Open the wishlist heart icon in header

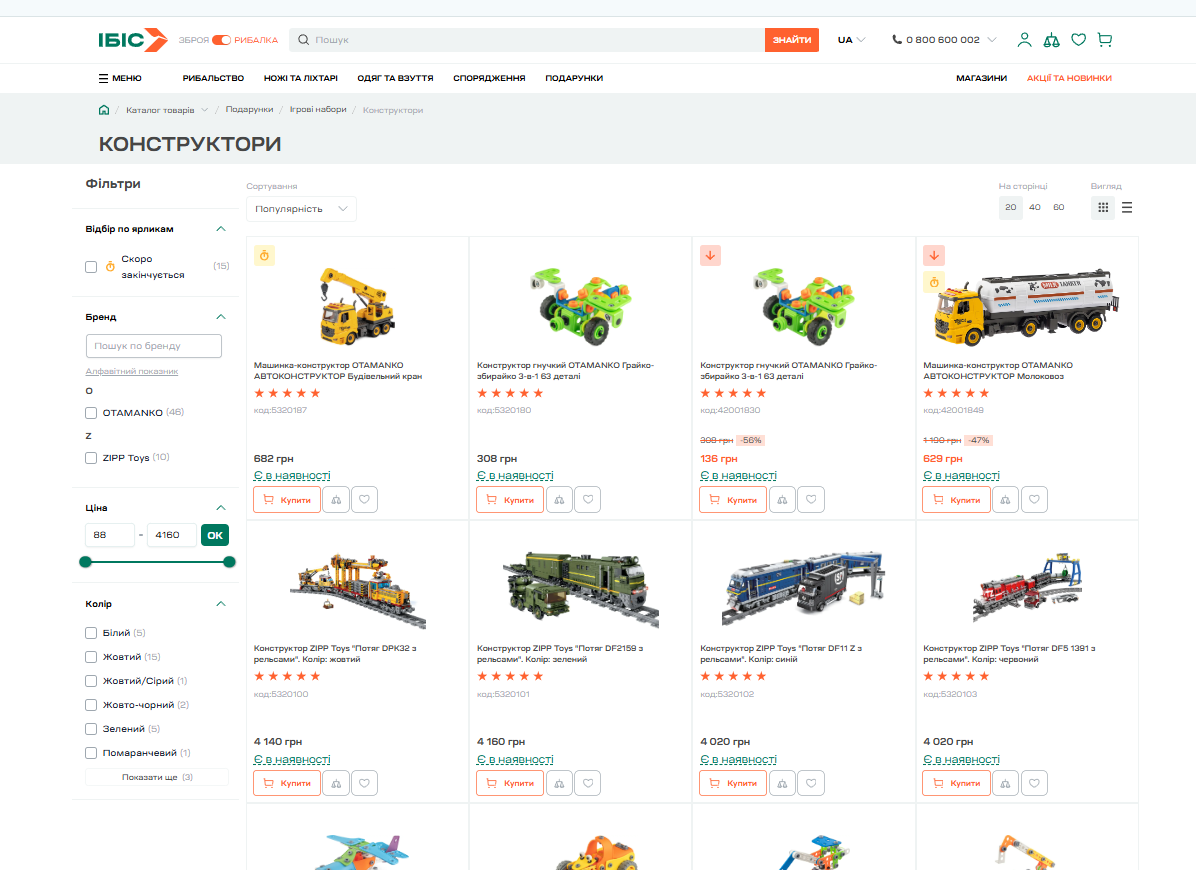pyautogui.click(x=1078, y=40)
